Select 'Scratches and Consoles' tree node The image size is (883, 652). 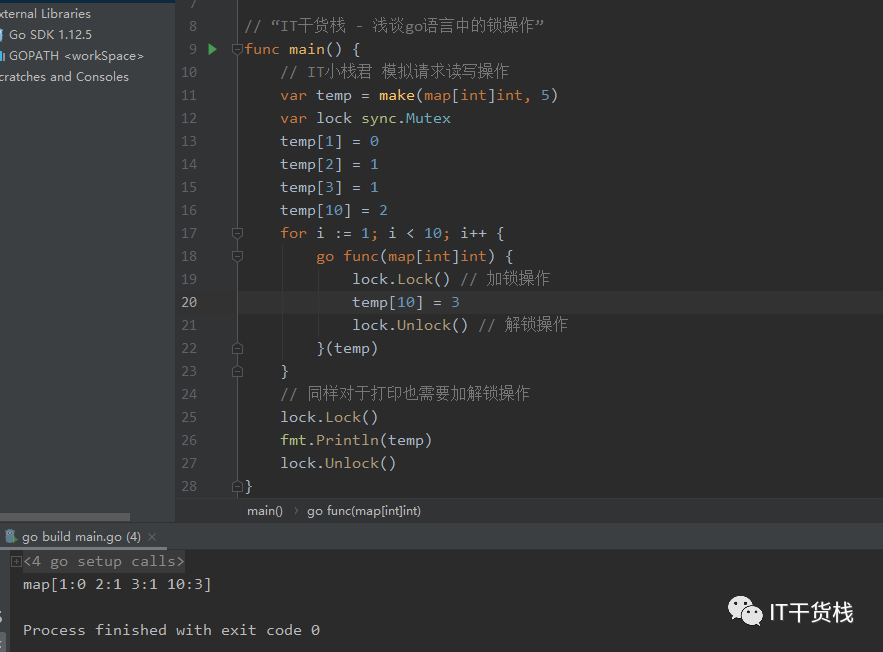point(64,77)
